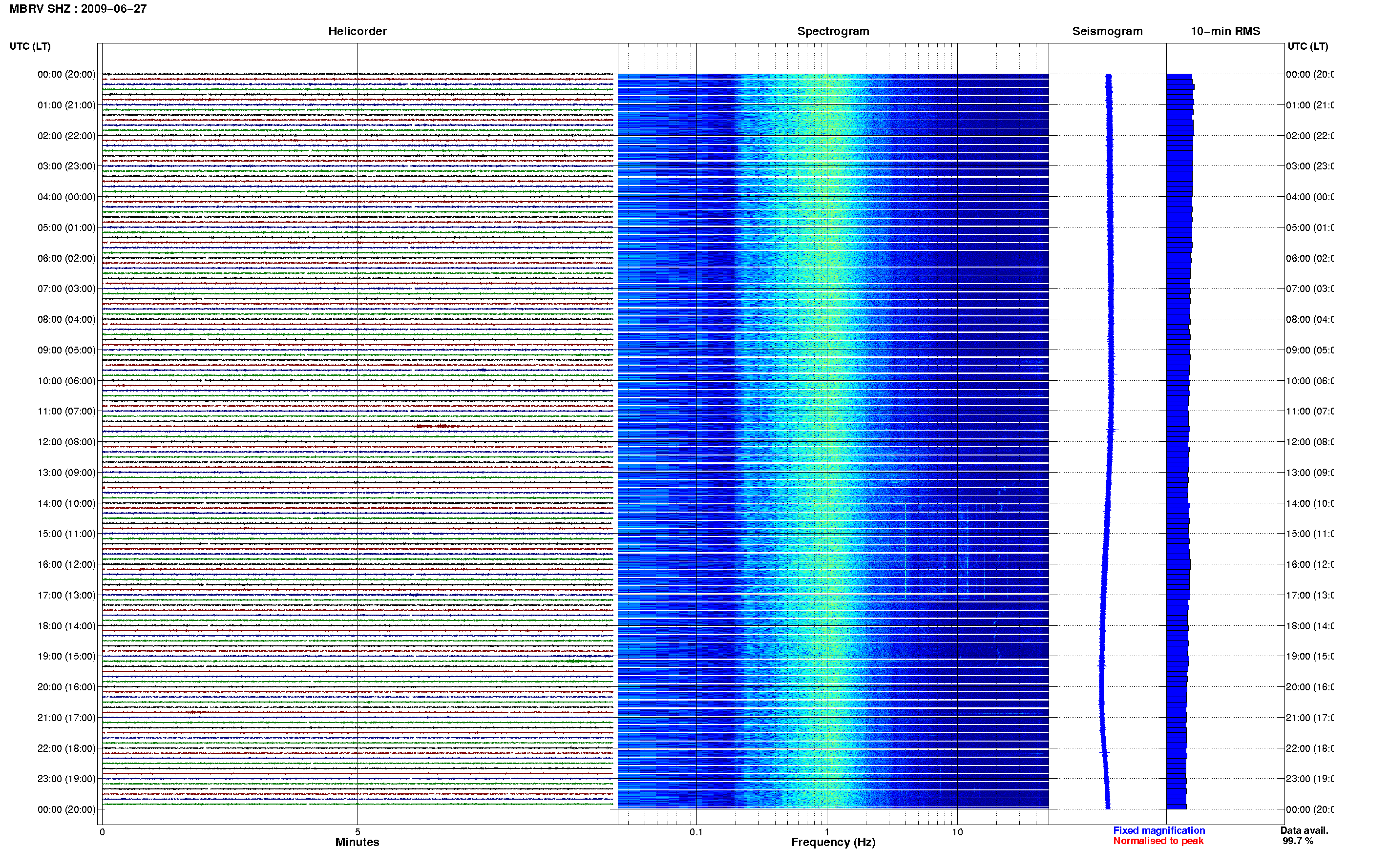
Task: Click the '1' frequency tick label
Action: (827, 832)
